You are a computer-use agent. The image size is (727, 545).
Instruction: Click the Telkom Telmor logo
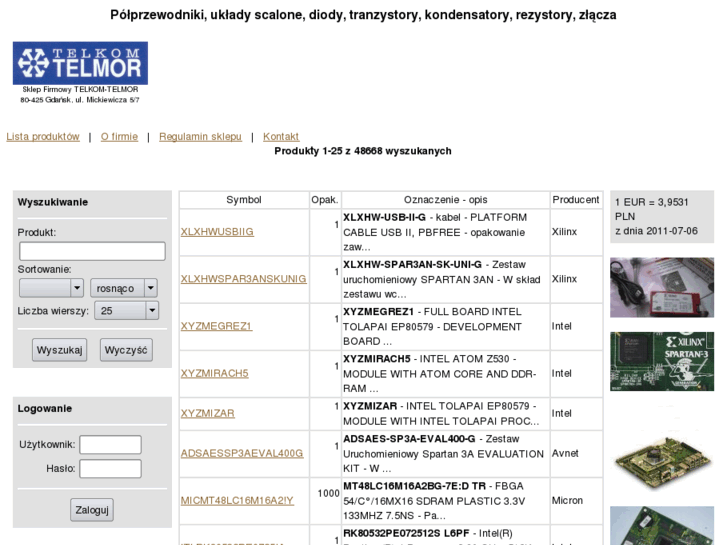tap(80, 63)
